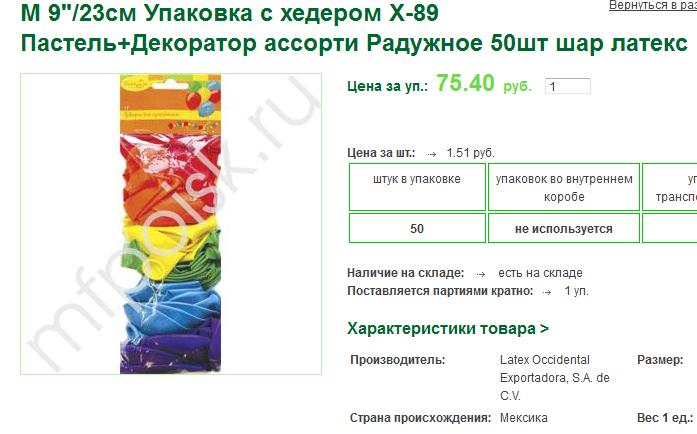Click the quantity input field
This screenshot has width=697, height=434.
(x=568, y=86)
